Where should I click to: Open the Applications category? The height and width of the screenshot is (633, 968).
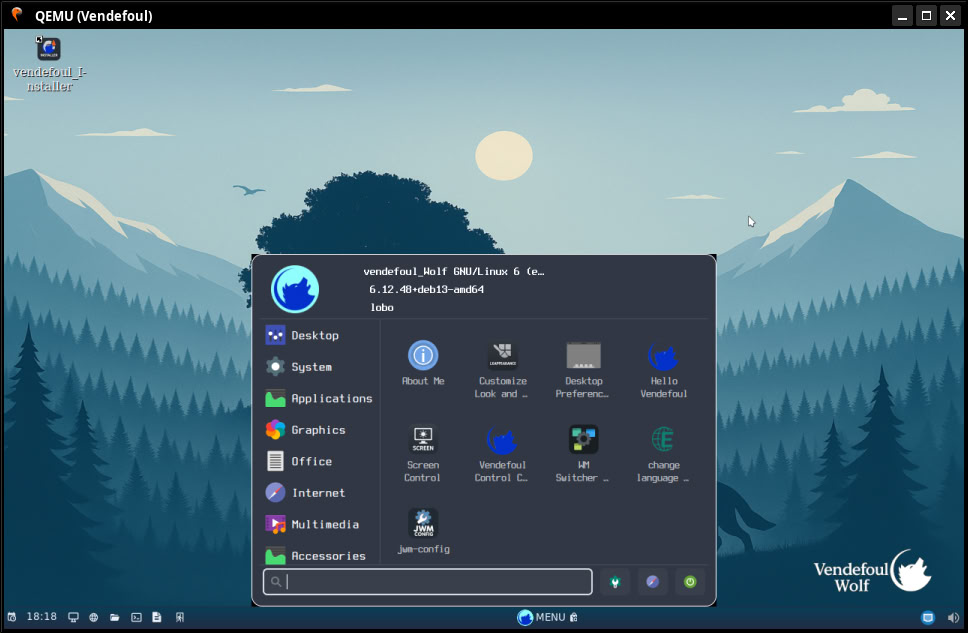319,398
